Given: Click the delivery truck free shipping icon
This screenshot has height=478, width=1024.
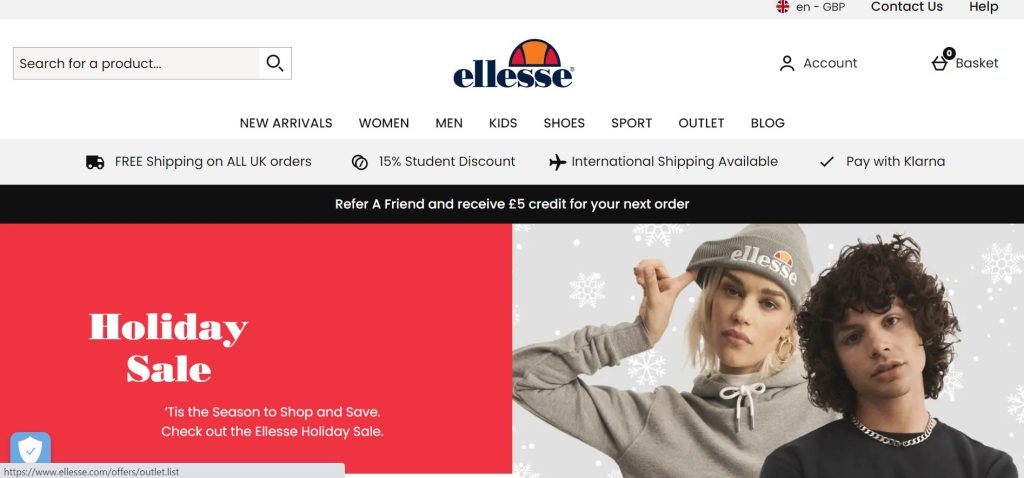Looking at the screenshot, I should 95,162.
